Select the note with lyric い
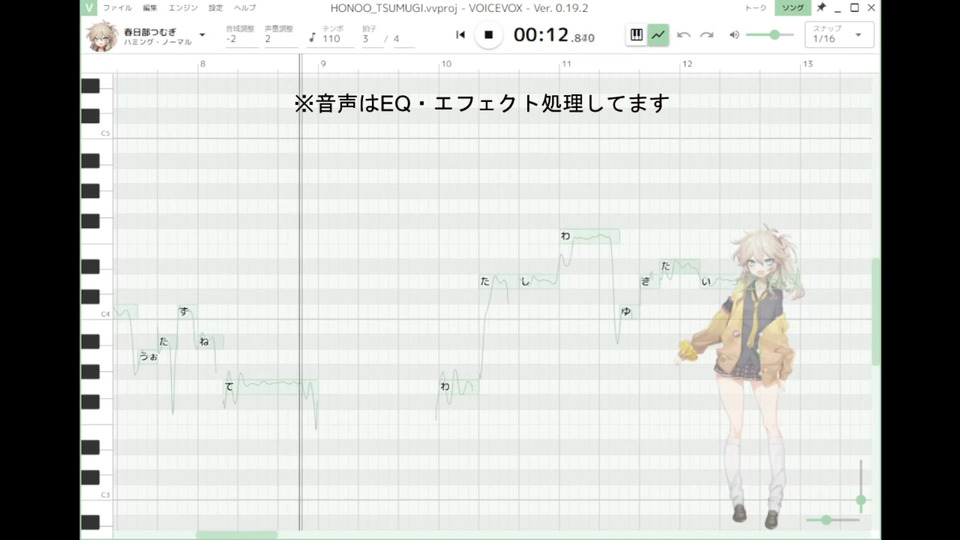The height and width of the screenshot is (540, 960). coord(720,281)
